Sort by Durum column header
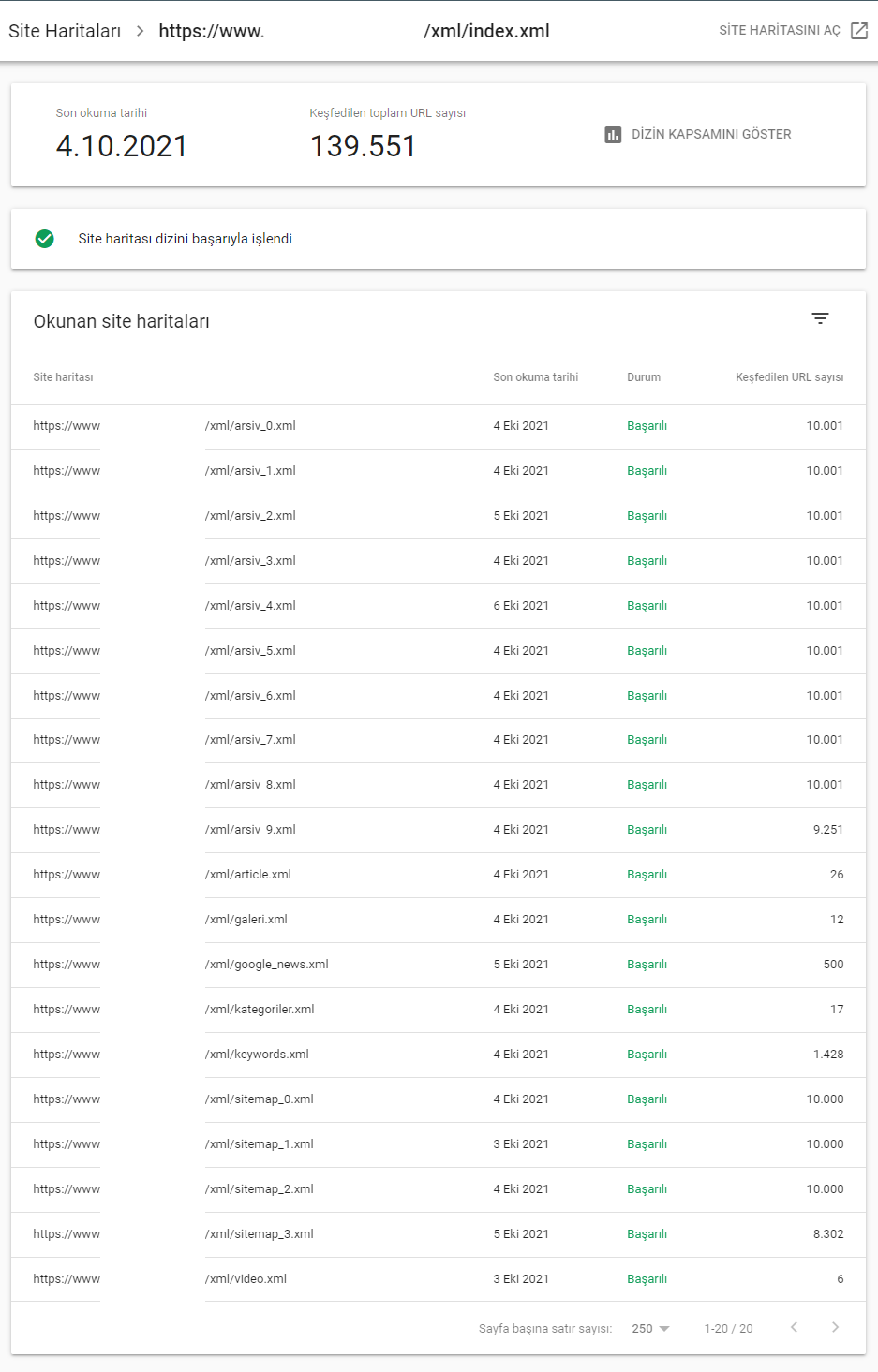 [643, 377]
